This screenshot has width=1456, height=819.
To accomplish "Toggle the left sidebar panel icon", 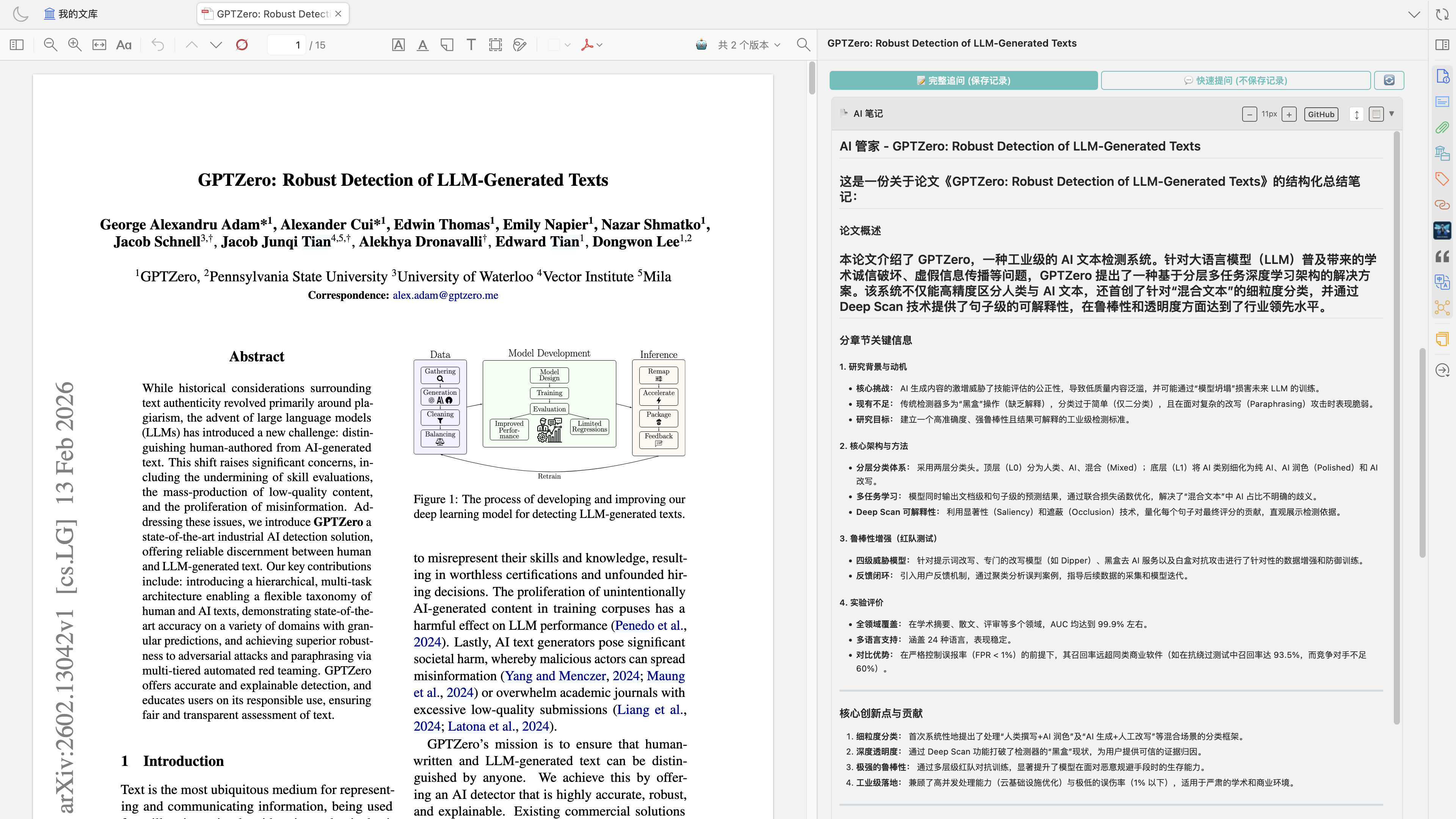I will 17,45.
